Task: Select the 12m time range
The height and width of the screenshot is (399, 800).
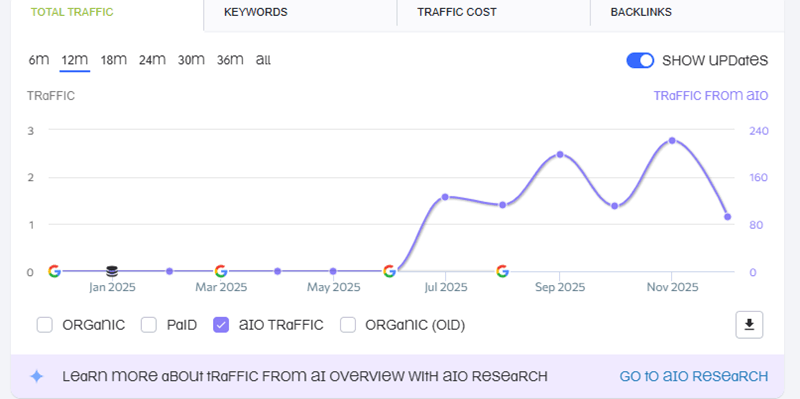Action: (75, 60)
